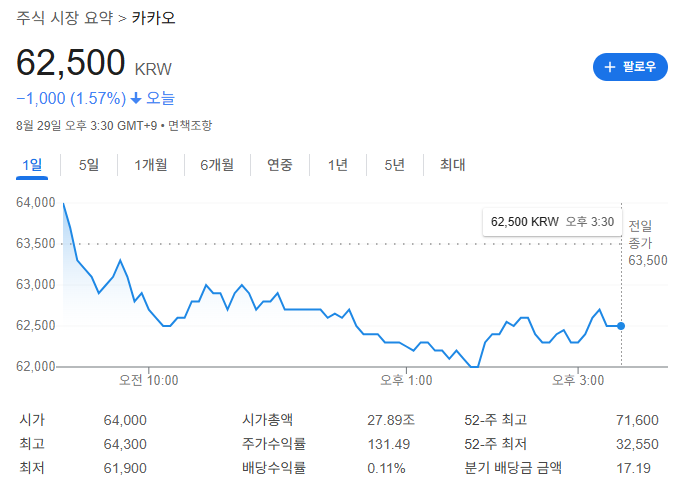Viewport: 700px width, 497px height.
Task: Open the 주식 시장 요약 breadcrumb link
Action: (x=65, y=18)
